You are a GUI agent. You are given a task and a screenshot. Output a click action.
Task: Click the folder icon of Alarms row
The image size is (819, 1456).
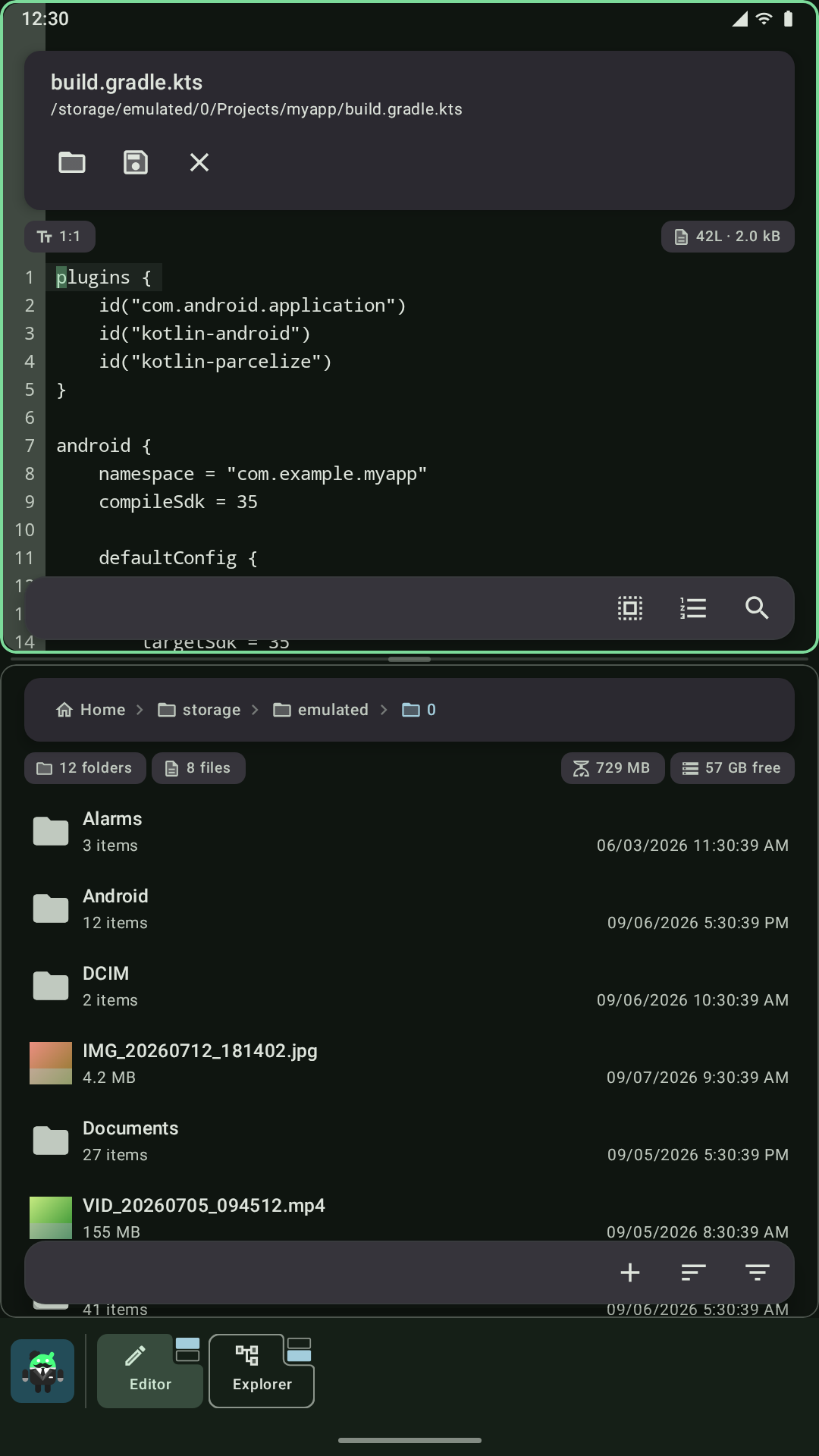point(51,831)
